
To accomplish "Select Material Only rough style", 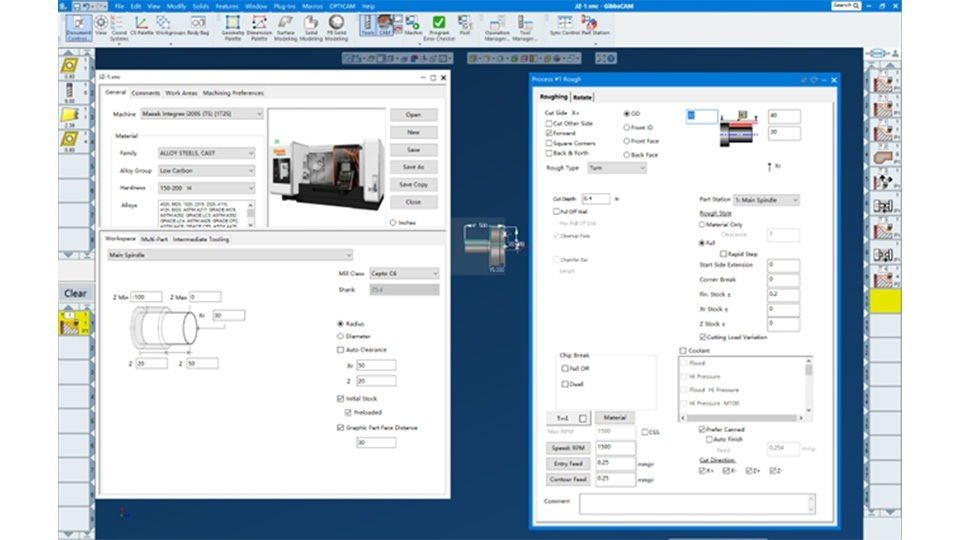I will [702, 225].
